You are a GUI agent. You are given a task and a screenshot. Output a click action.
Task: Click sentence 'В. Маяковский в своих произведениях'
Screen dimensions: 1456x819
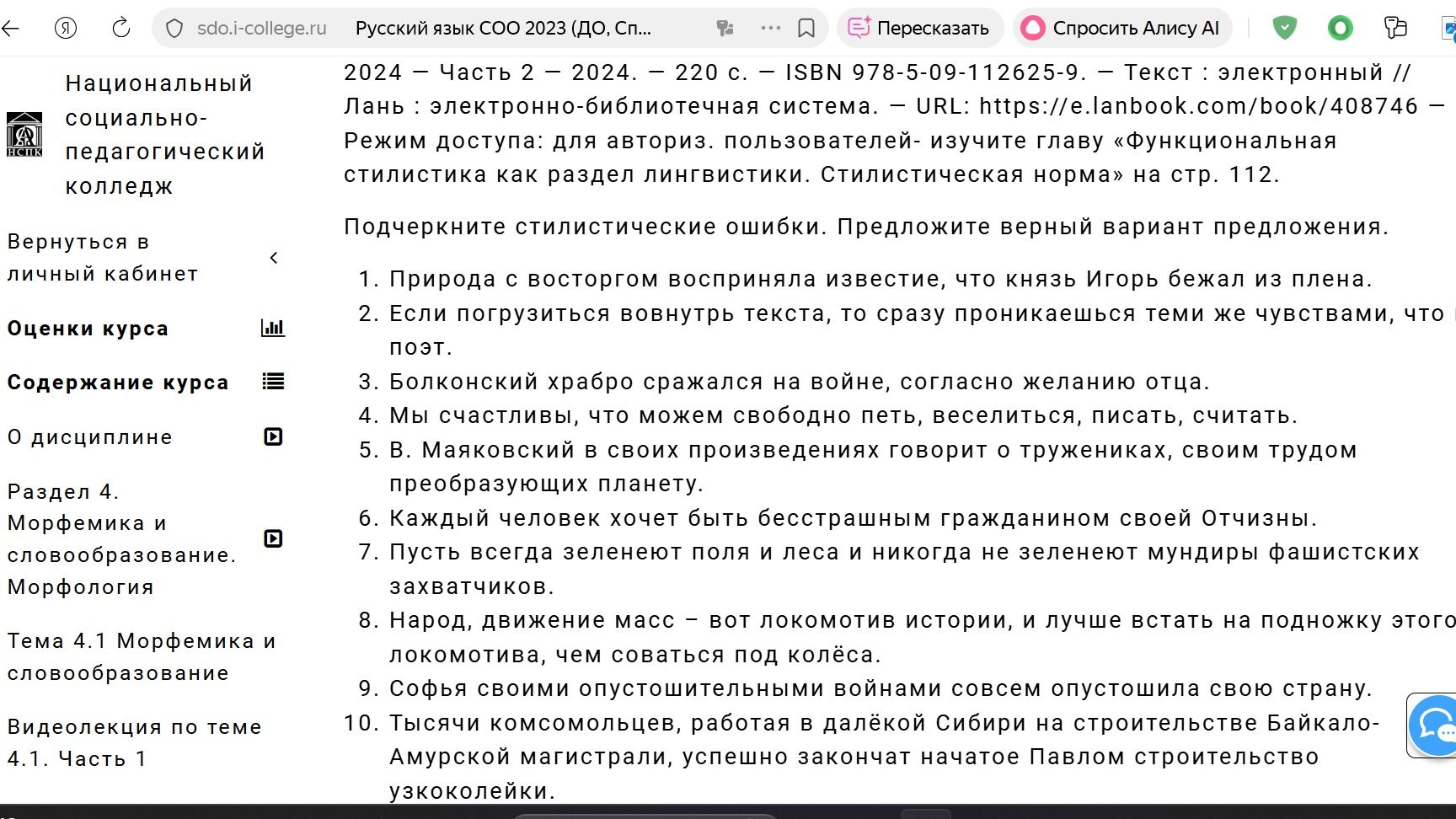point(873,467)
